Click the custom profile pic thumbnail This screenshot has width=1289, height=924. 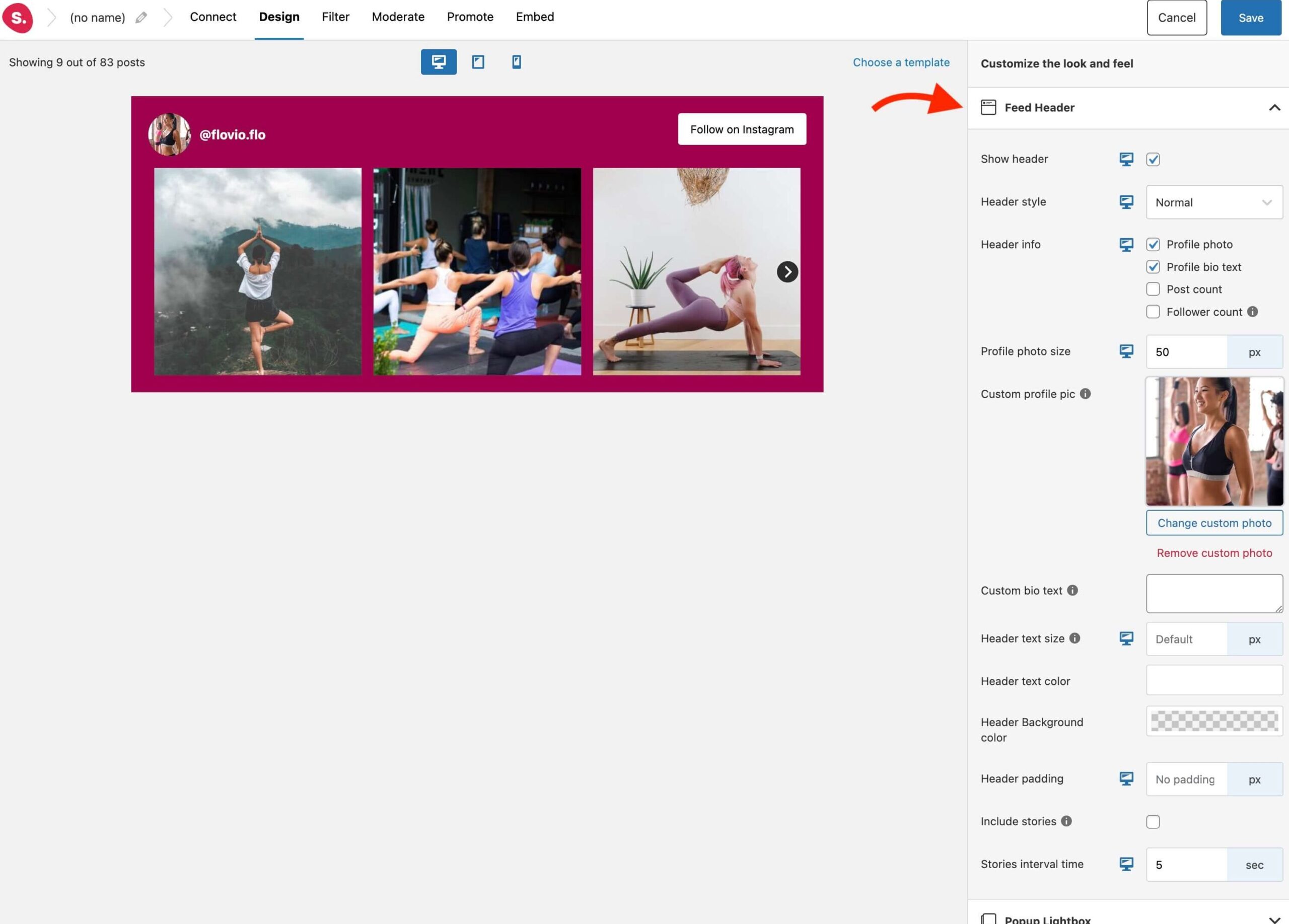coord(1214,441)
